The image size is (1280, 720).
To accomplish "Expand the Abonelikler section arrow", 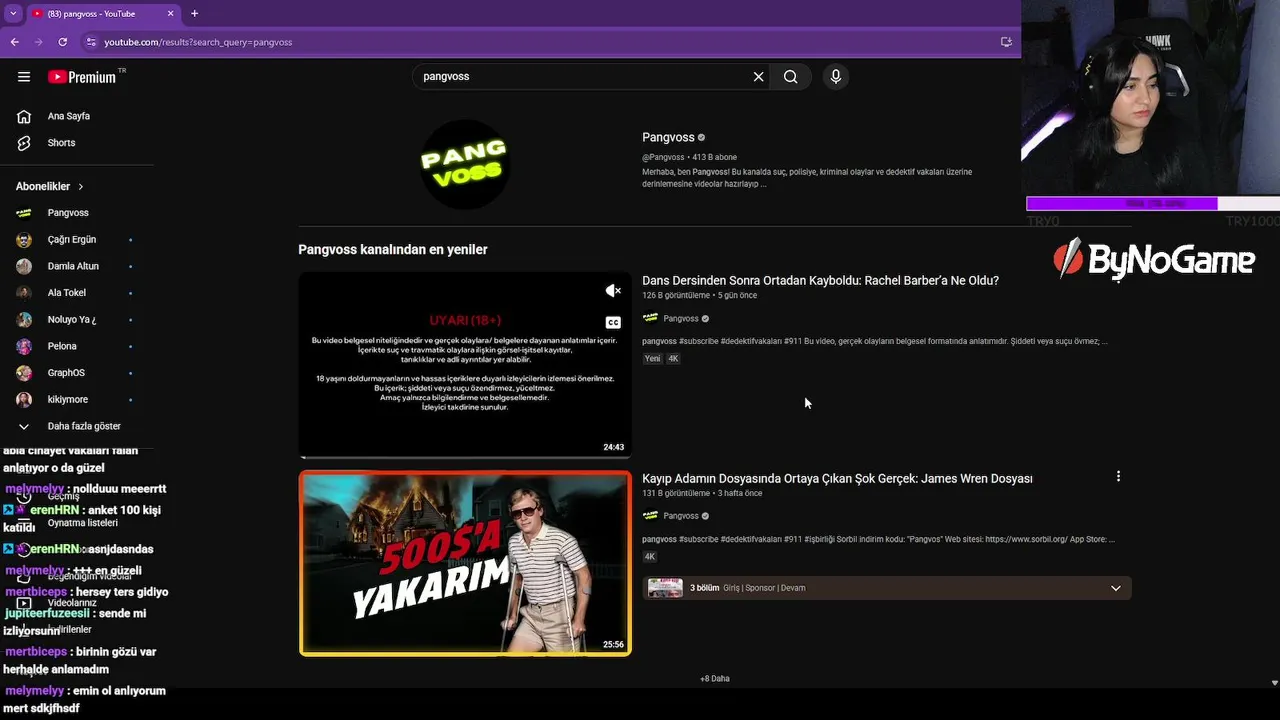I will 81,187.
